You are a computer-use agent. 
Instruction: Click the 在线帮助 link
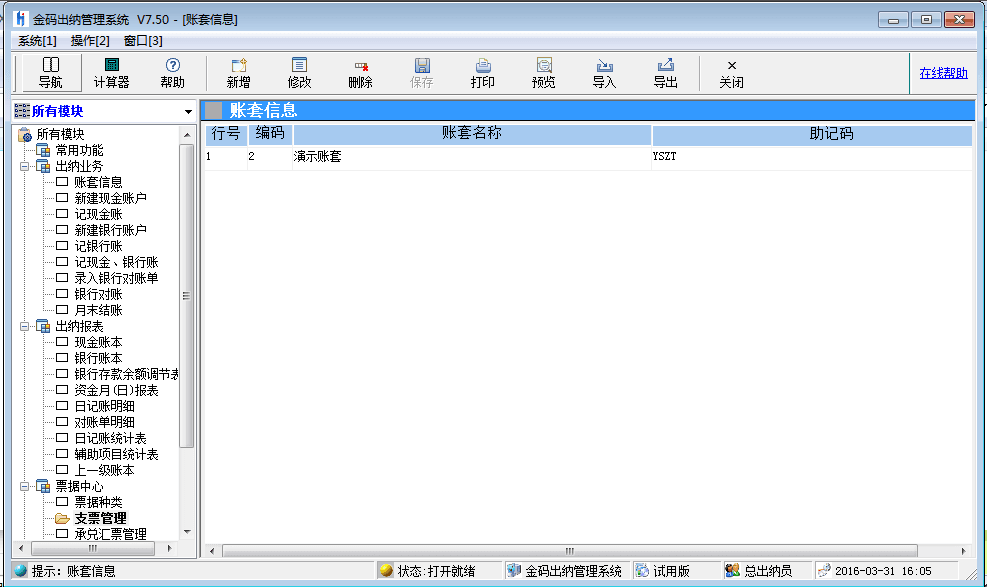coord(943,73)
